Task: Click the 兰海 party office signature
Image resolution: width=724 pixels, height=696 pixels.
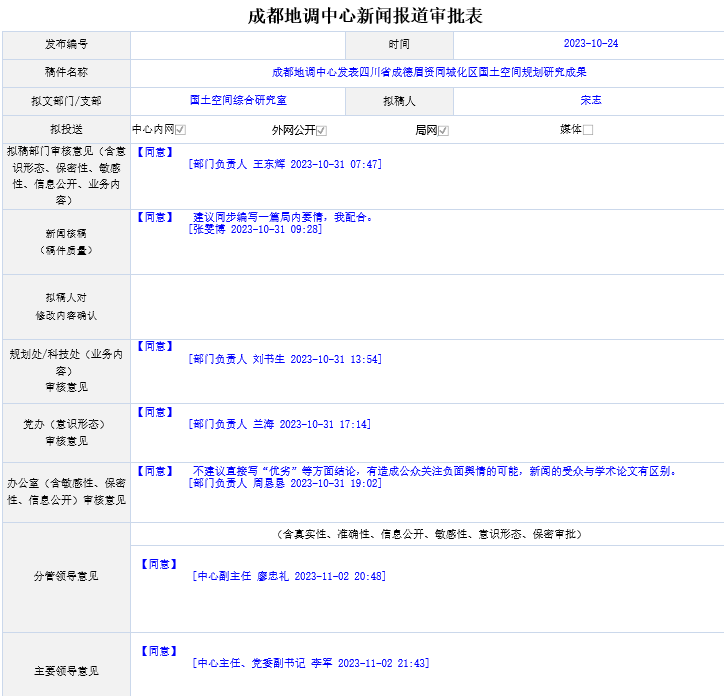Action: [x=279, y=424]
